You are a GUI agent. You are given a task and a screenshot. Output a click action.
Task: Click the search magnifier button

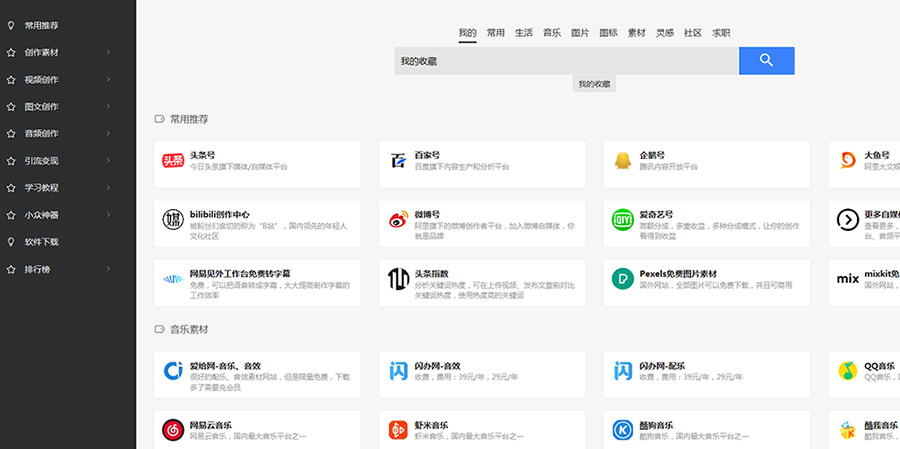point(766,61)
